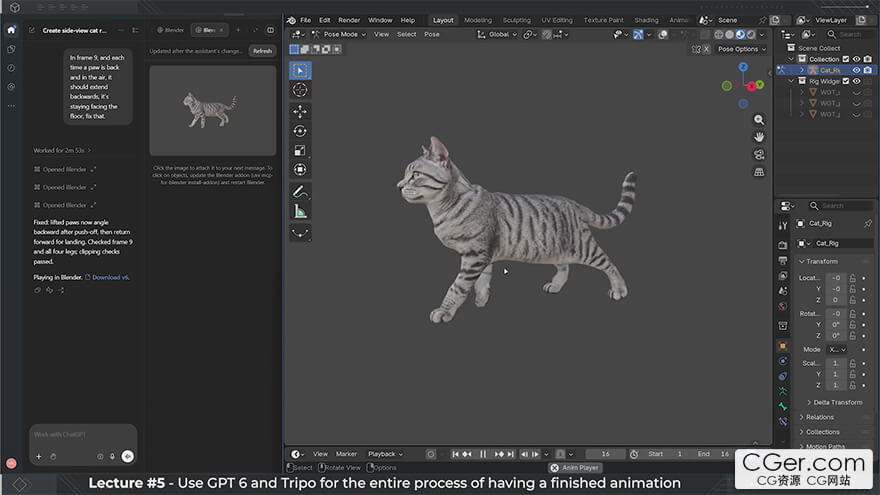Open the Window menu
This screenshot has height=495, width=880.
[380, 20]
